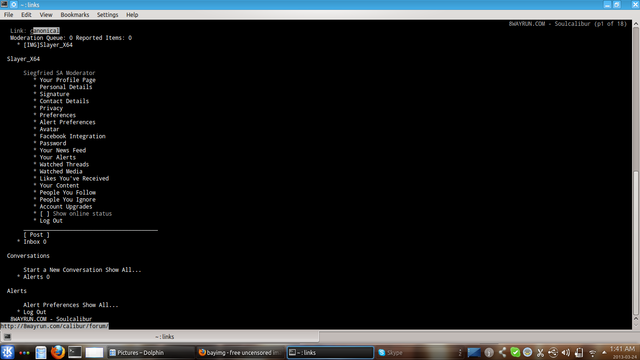Screen dimensions: 640x360
Task: Open the Settings menu
Action: [107, 15]
